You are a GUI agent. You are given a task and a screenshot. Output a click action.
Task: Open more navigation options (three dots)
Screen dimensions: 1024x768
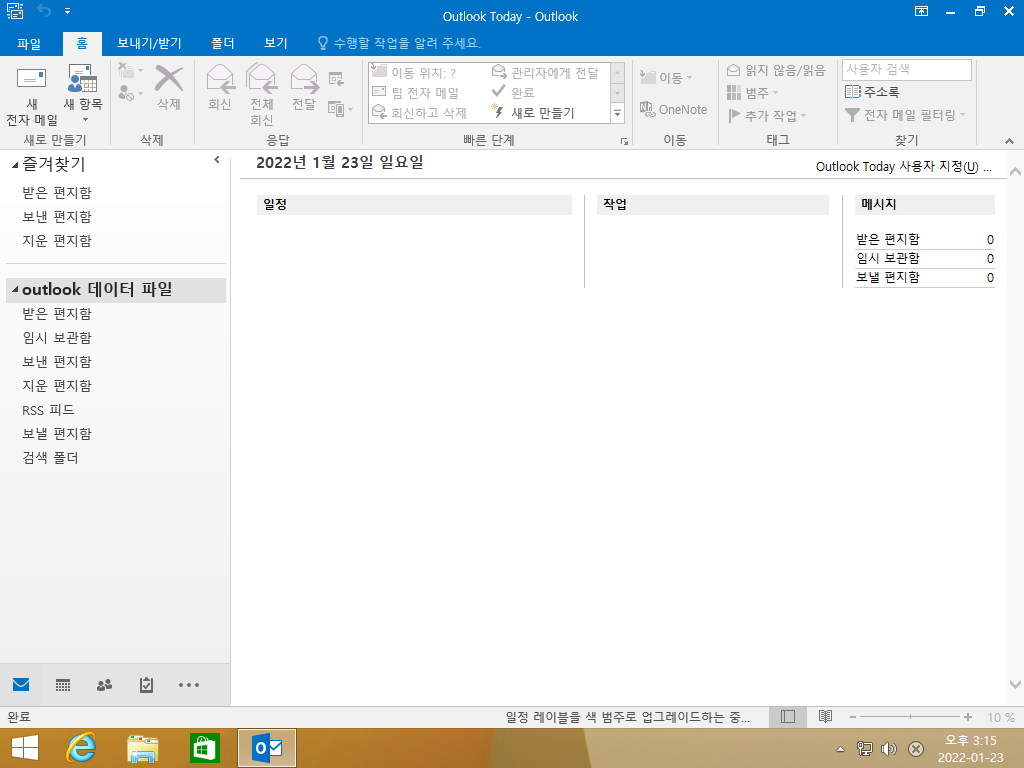pyautogui.click(x=189, y=684)
